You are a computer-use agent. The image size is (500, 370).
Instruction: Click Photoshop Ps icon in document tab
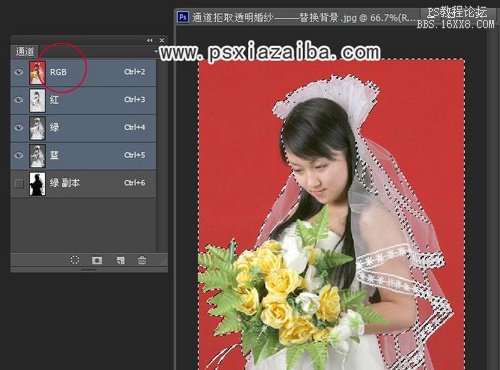coord(183,17)
